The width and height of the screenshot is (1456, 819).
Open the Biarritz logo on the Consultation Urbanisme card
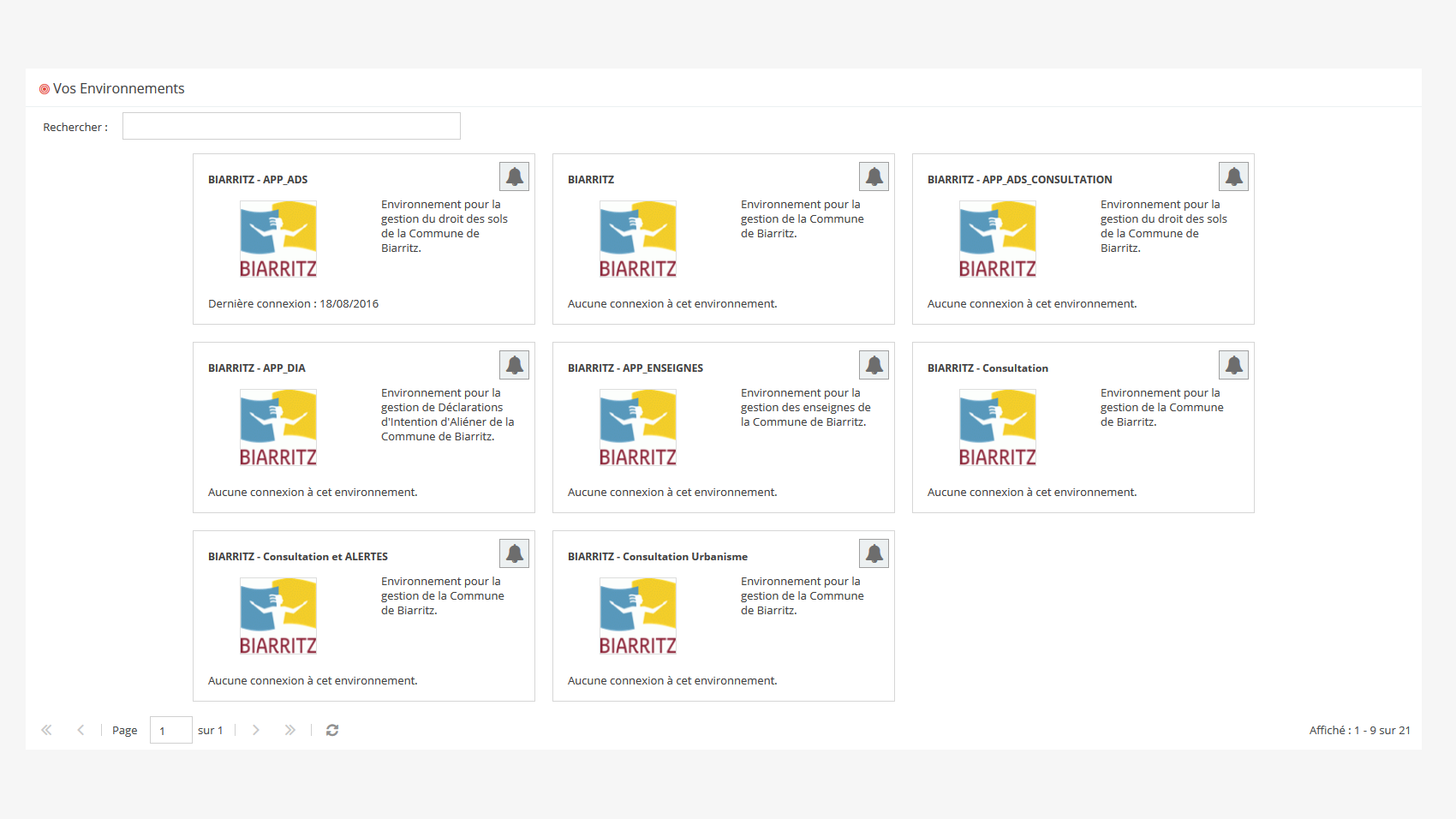click(638, 616)
